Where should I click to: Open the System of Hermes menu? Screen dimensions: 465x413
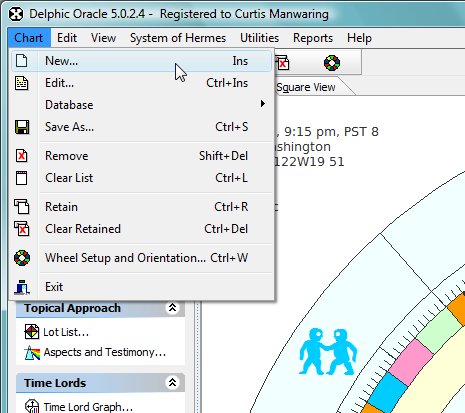(x=178, y=38)
